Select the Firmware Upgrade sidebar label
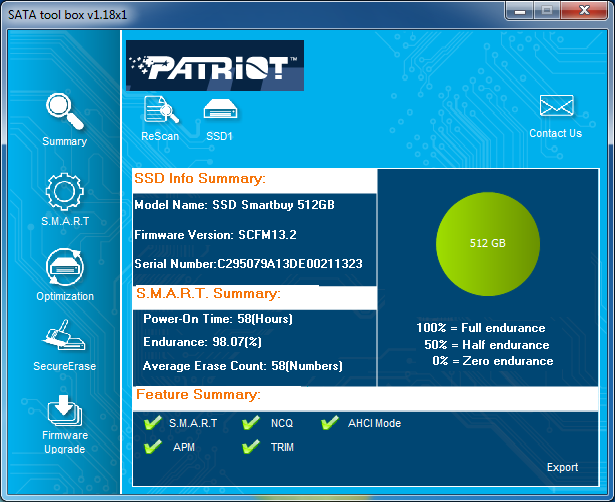 [x=65, y=442]
